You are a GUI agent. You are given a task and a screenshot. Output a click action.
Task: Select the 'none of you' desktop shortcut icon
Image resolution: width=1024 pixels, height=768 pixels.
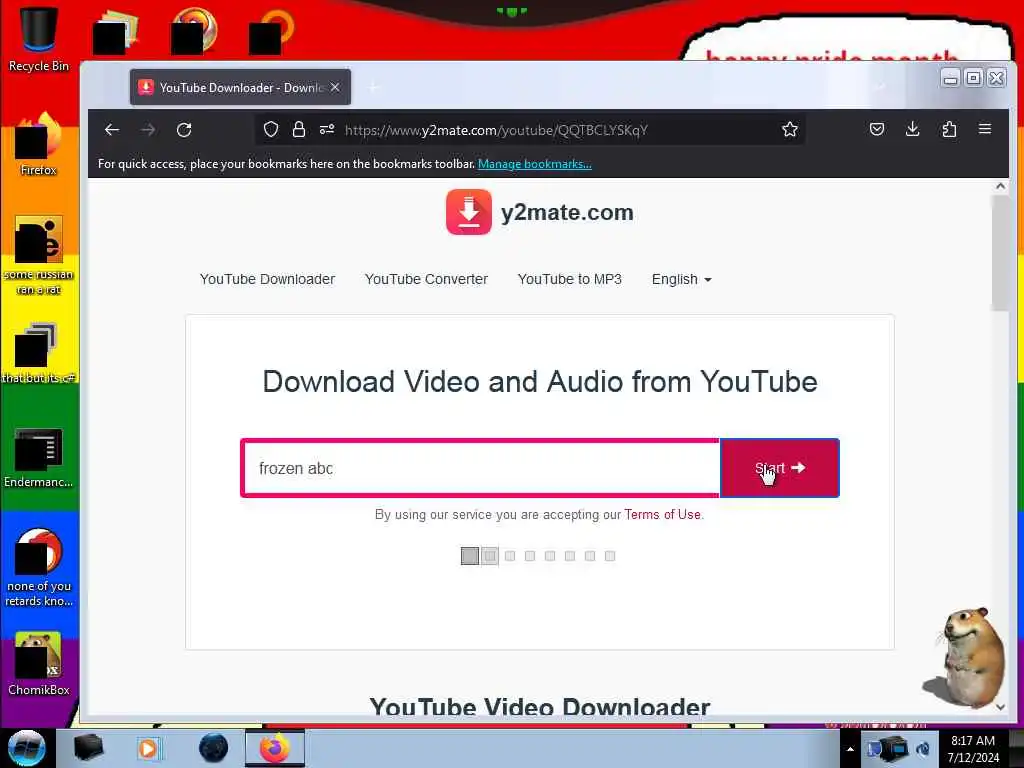(39, 567)
